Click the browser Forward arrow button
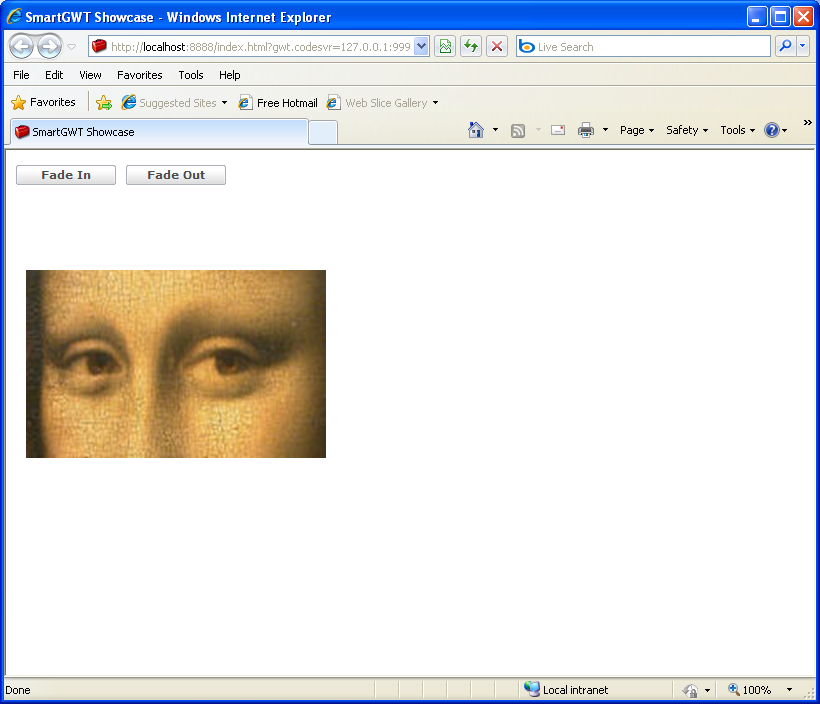Image resolution: width=820 pixels, height=704 pixels. click(50, 47)
